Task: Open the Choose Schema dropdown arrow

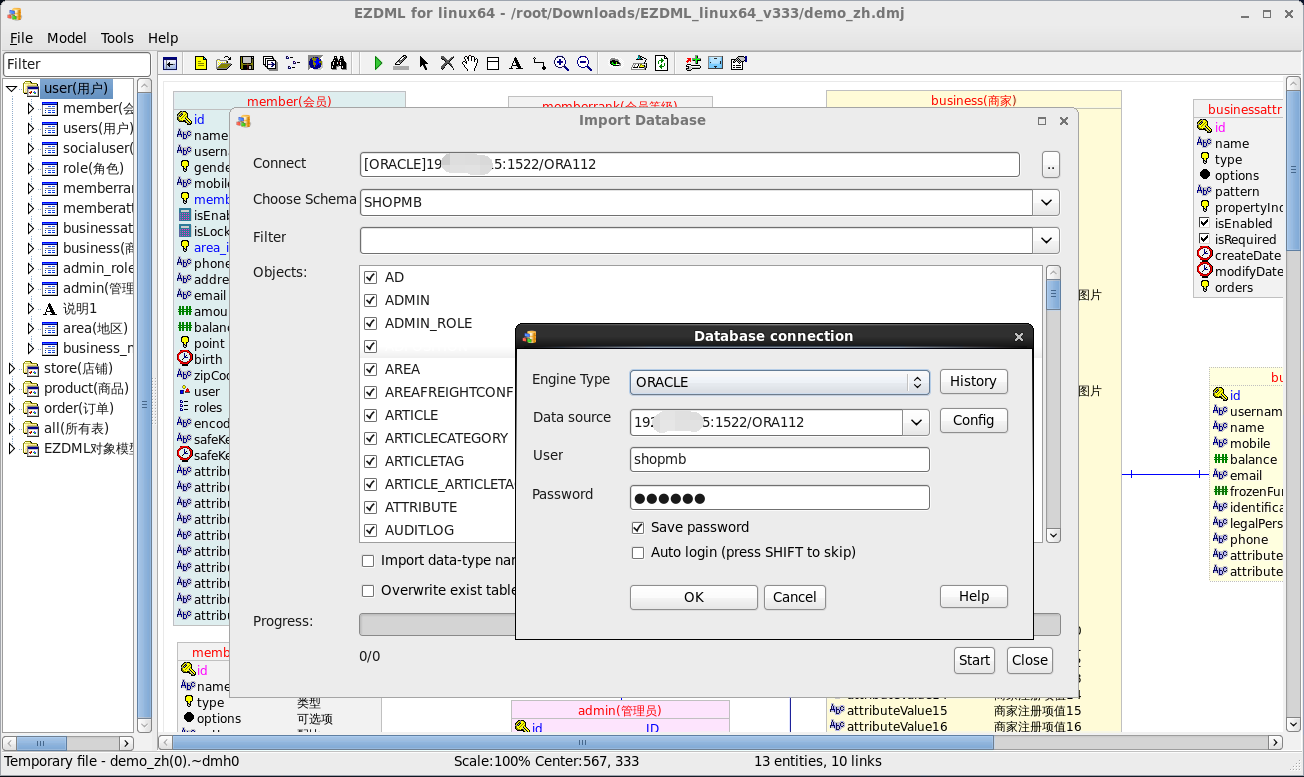Action: click(1046, 202)
